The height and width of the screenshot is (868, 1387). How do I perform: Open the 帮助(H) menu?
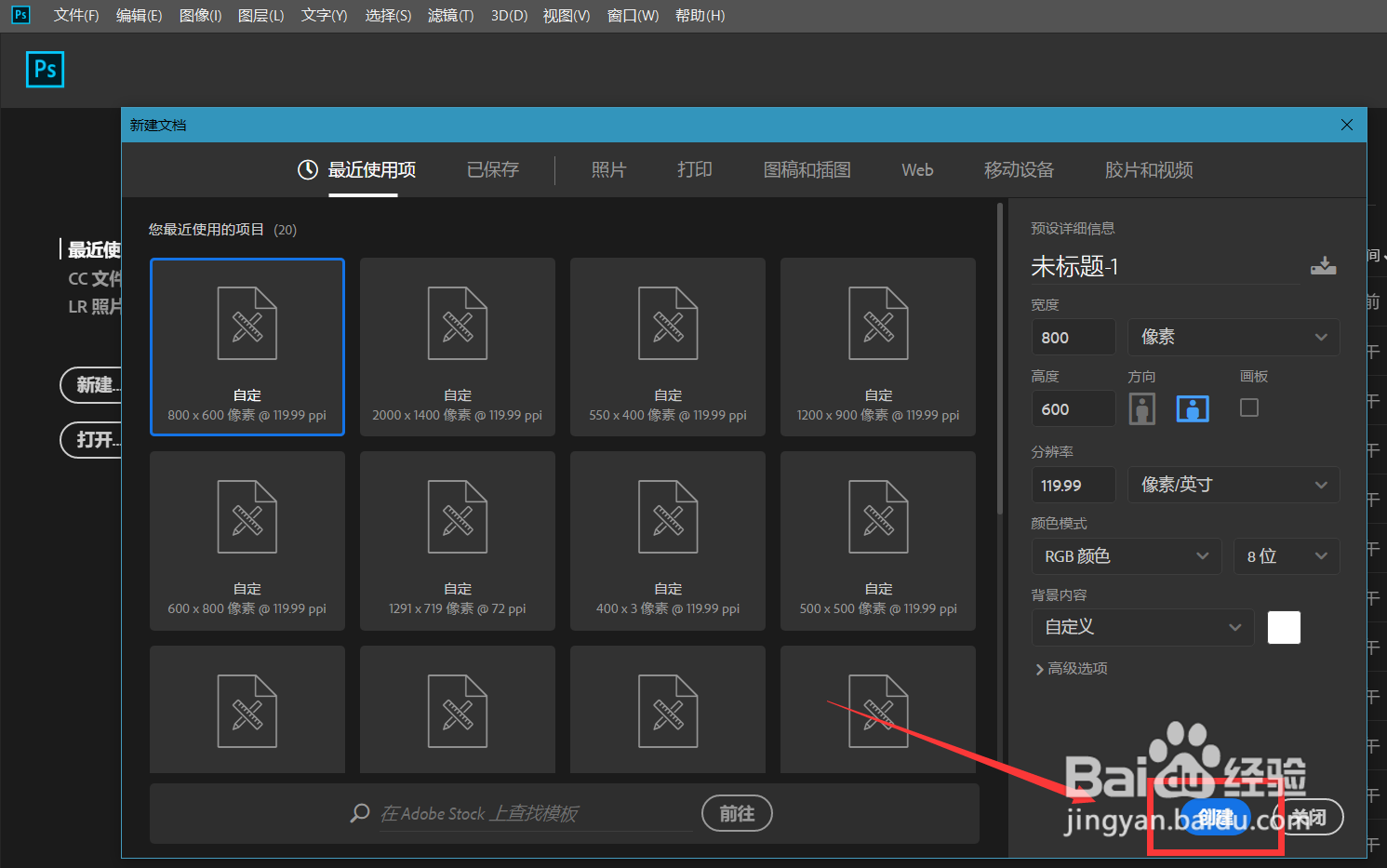click(x=700, y=16)
